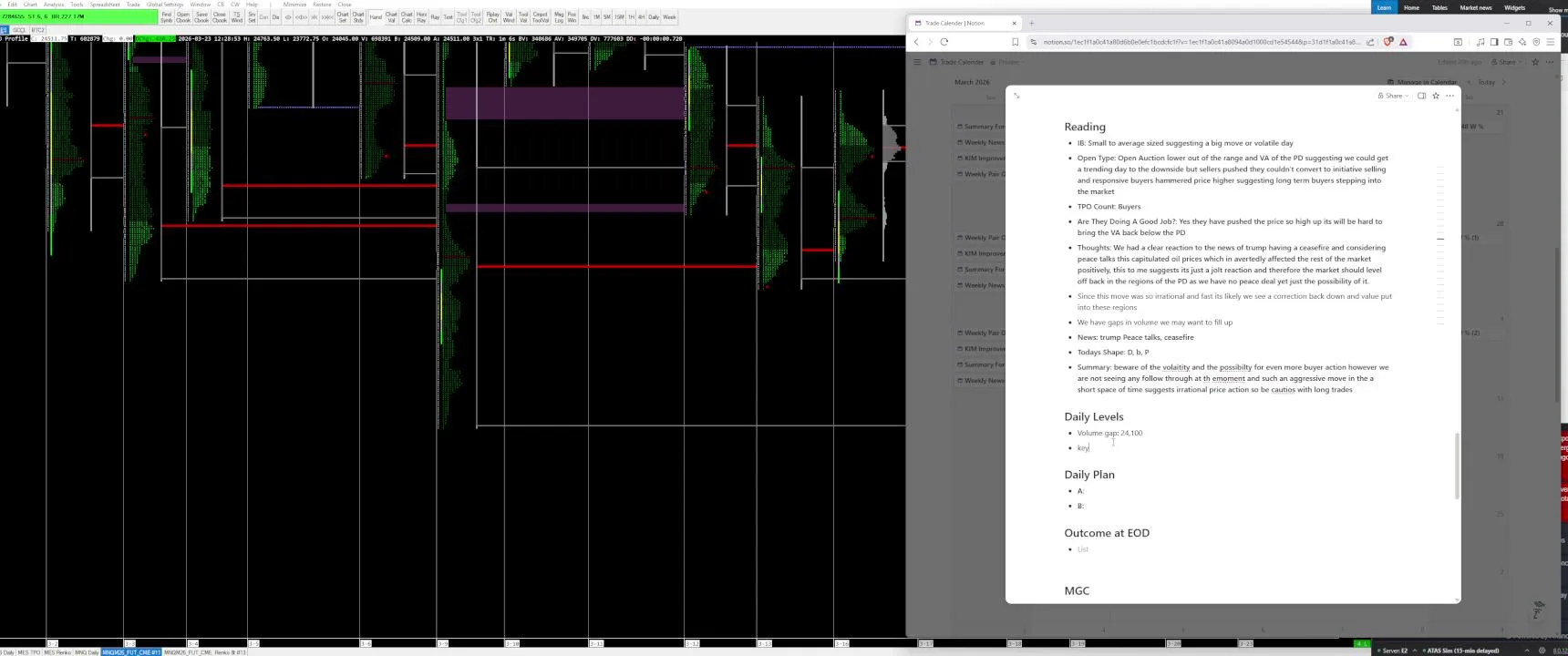Image resolution: width=1568 pixels, height=656 pixels.
Task: Close the Trade Calender browser tab
Action: (1014, 23)
